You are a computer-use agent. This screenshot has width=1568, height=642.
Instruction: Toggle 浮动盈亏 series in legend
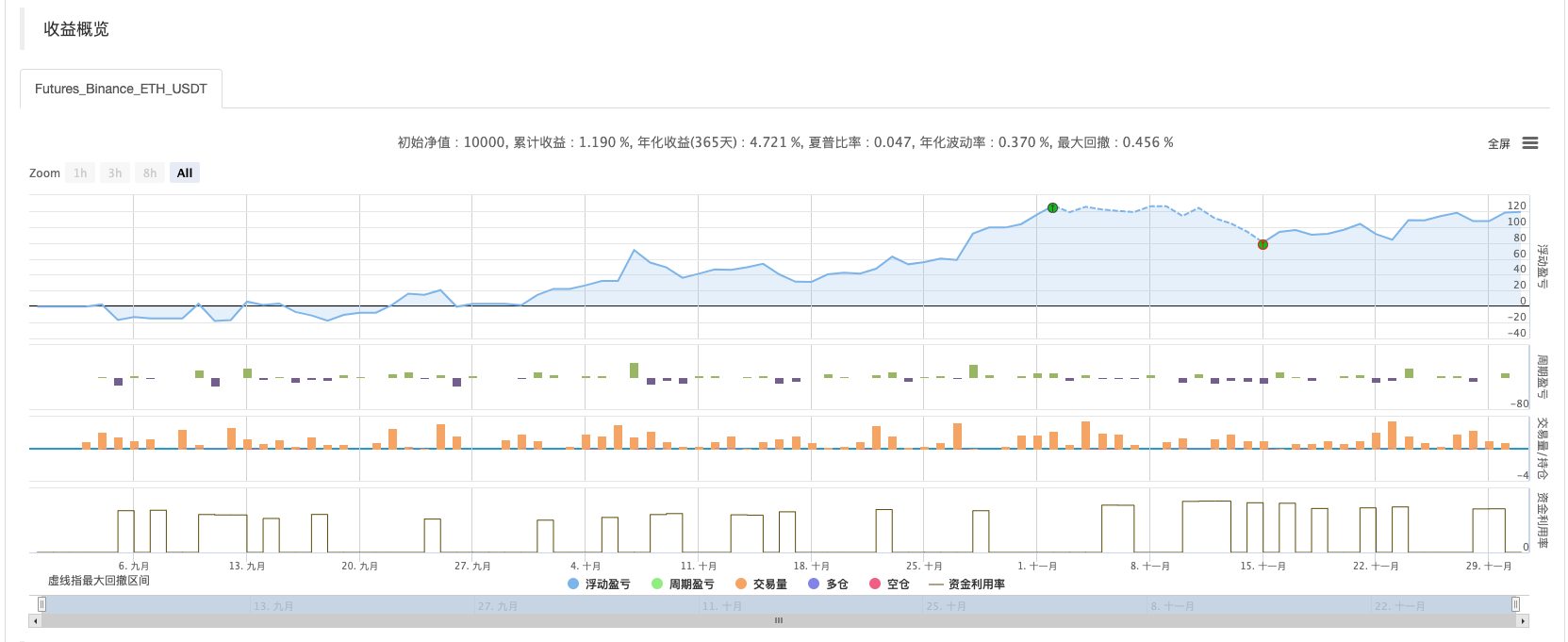pyautogui.click(x=599, y=584)
